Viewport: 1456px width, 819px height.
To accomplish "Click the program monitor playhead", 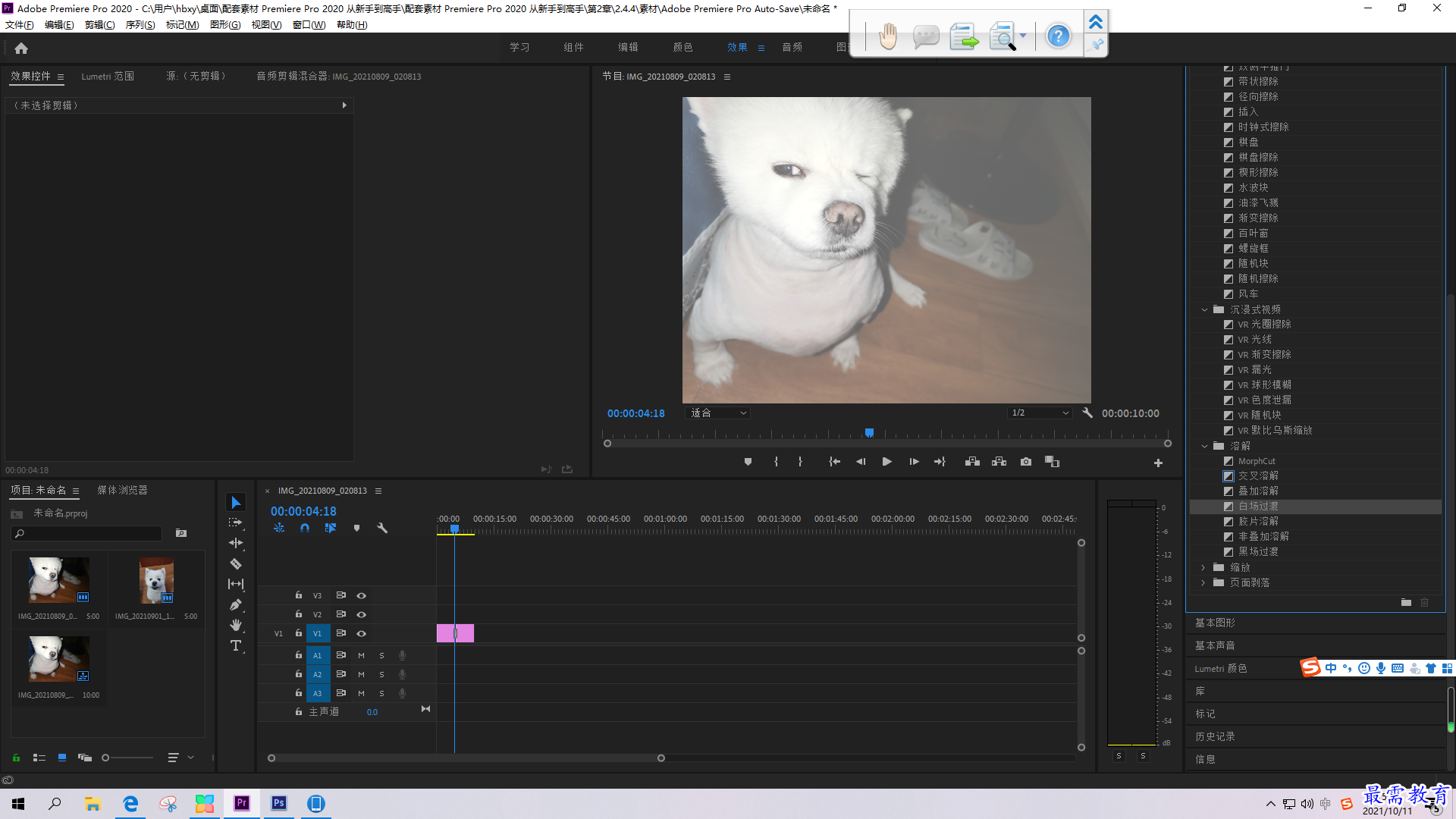I will (869, 433).
